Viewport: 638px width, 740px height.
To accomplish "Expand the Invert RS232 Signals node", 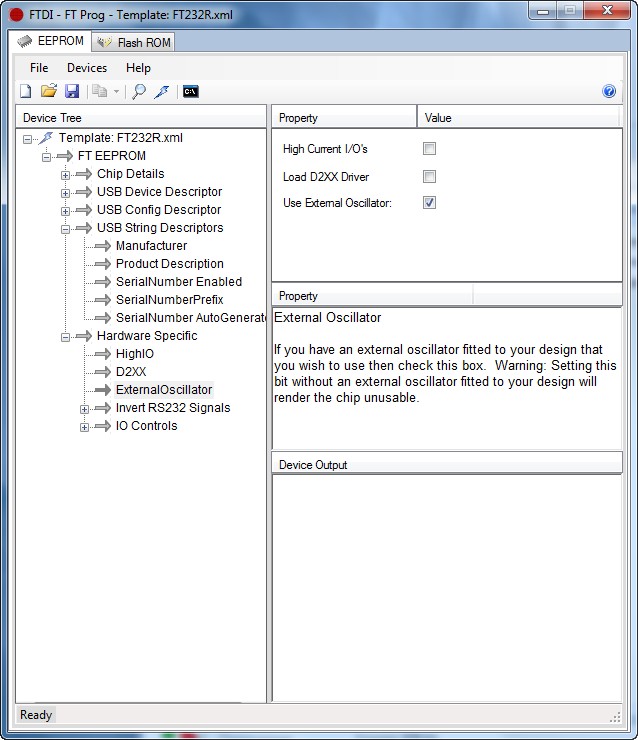I will [x=84, y=409].
